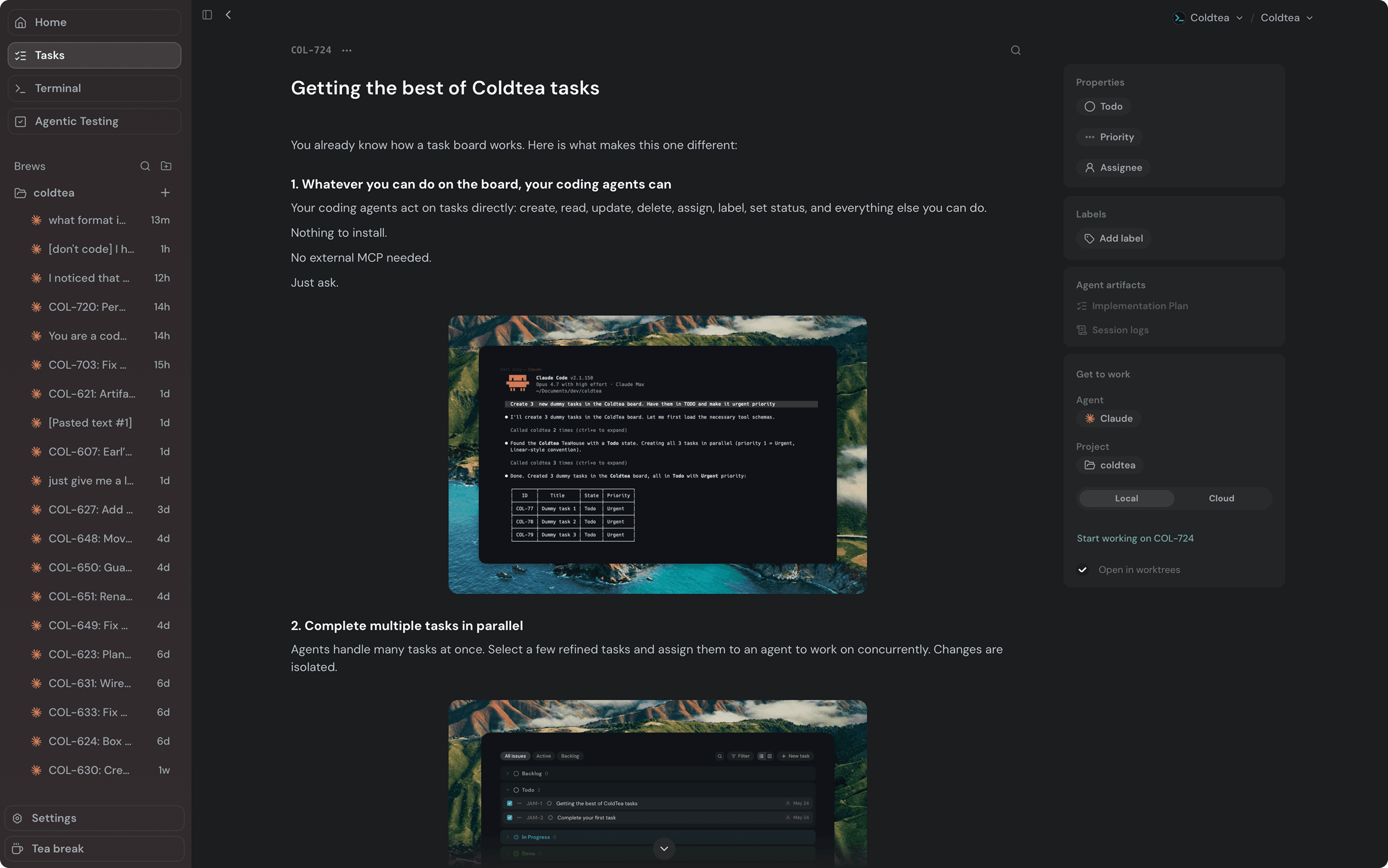
Task: Open the Home page
Action: [x=94, y=22]
